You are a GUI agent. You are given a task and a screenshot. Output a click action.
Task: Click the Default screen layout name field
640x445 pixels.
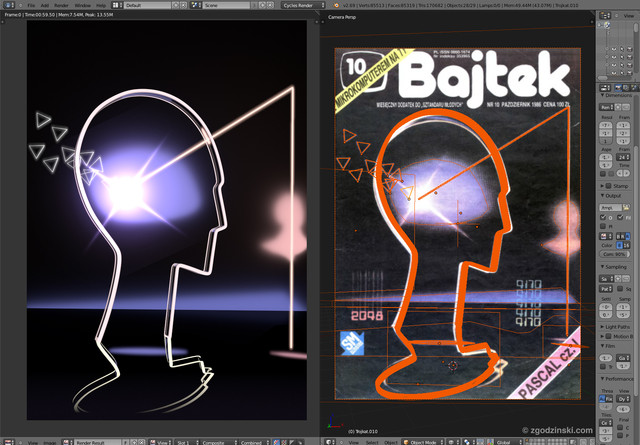147,5
